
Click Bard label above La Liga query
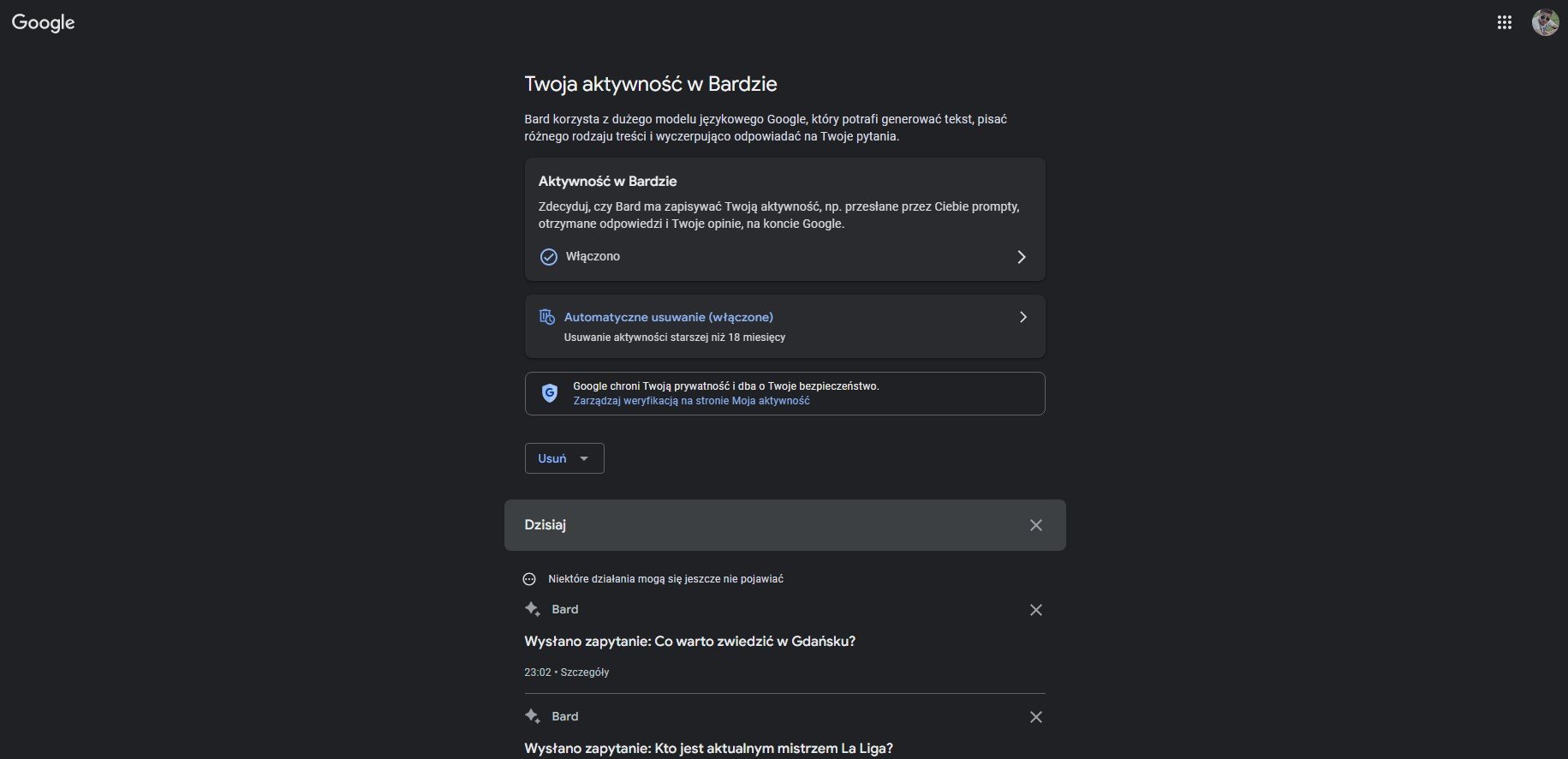[565, 716]
